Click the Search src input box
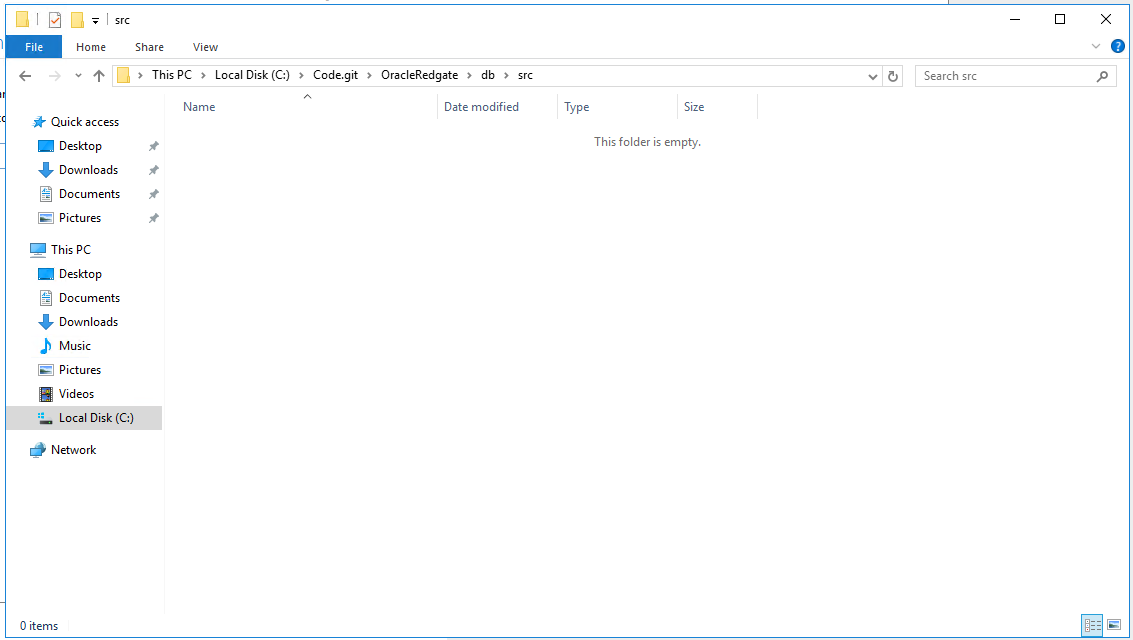 point(1005,76)
